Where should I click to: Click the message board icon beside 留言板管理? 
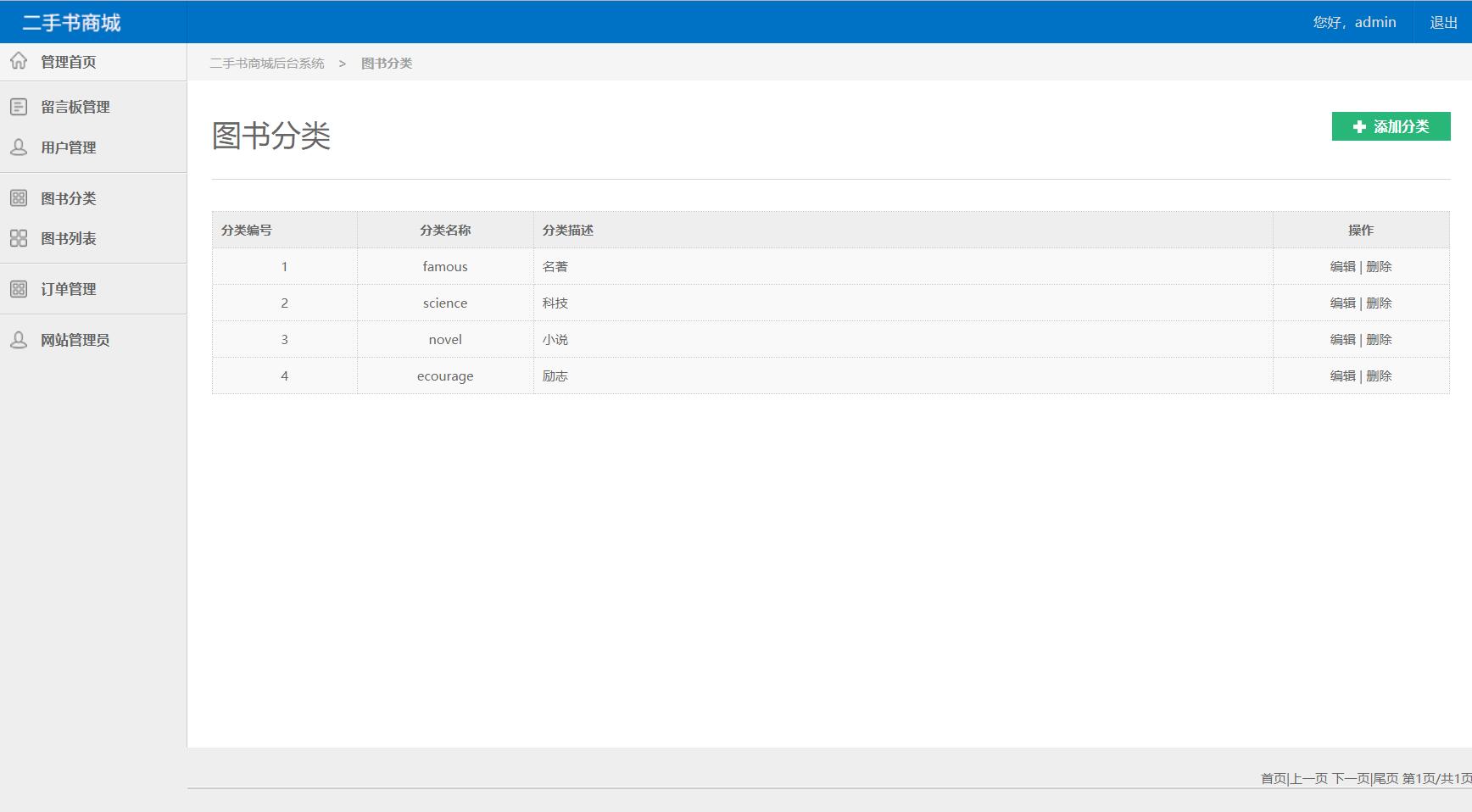[19, 107]
